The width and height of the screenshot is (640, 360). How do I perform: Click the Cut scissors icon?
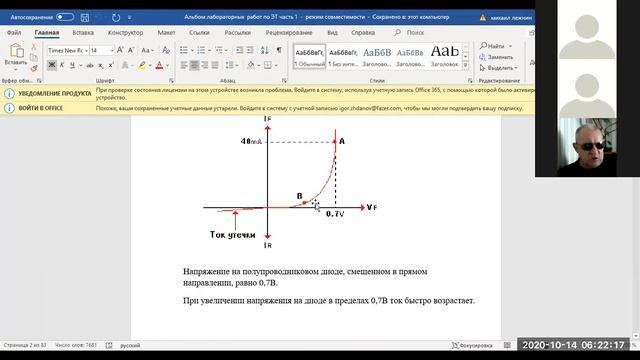[x=34, y=47]
